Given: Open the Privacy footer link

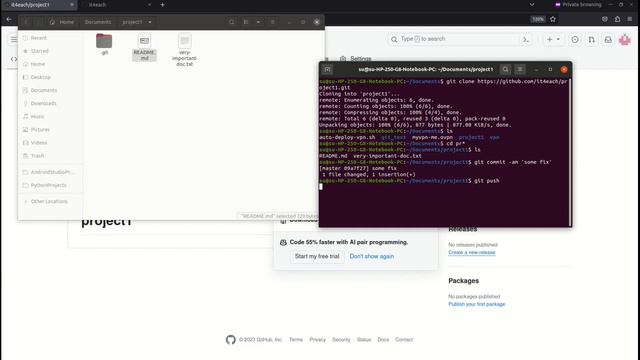Looking at the screenshot, I should [x=318, y=340].
